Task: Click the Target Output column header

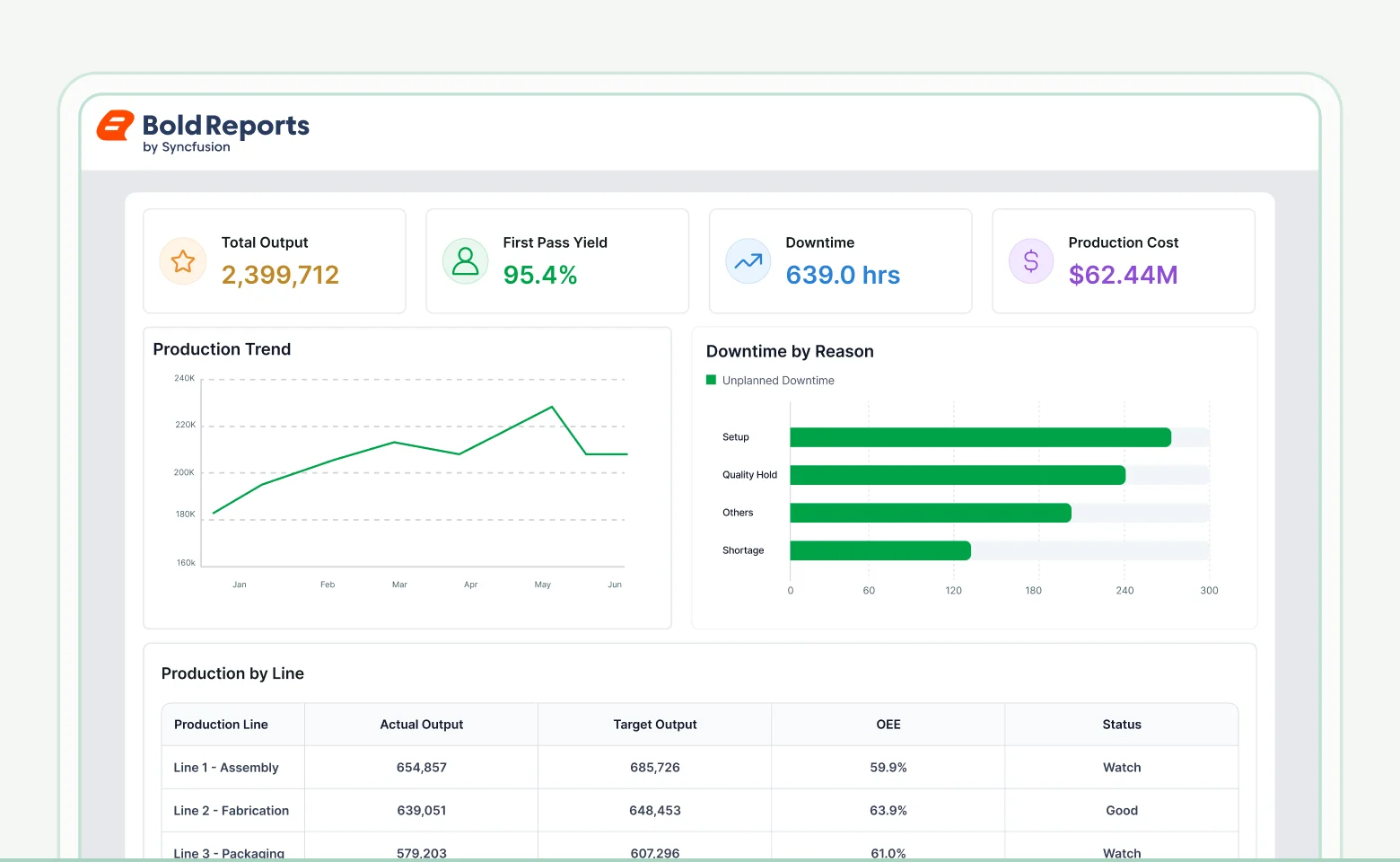Action: (x=655, y=725)
